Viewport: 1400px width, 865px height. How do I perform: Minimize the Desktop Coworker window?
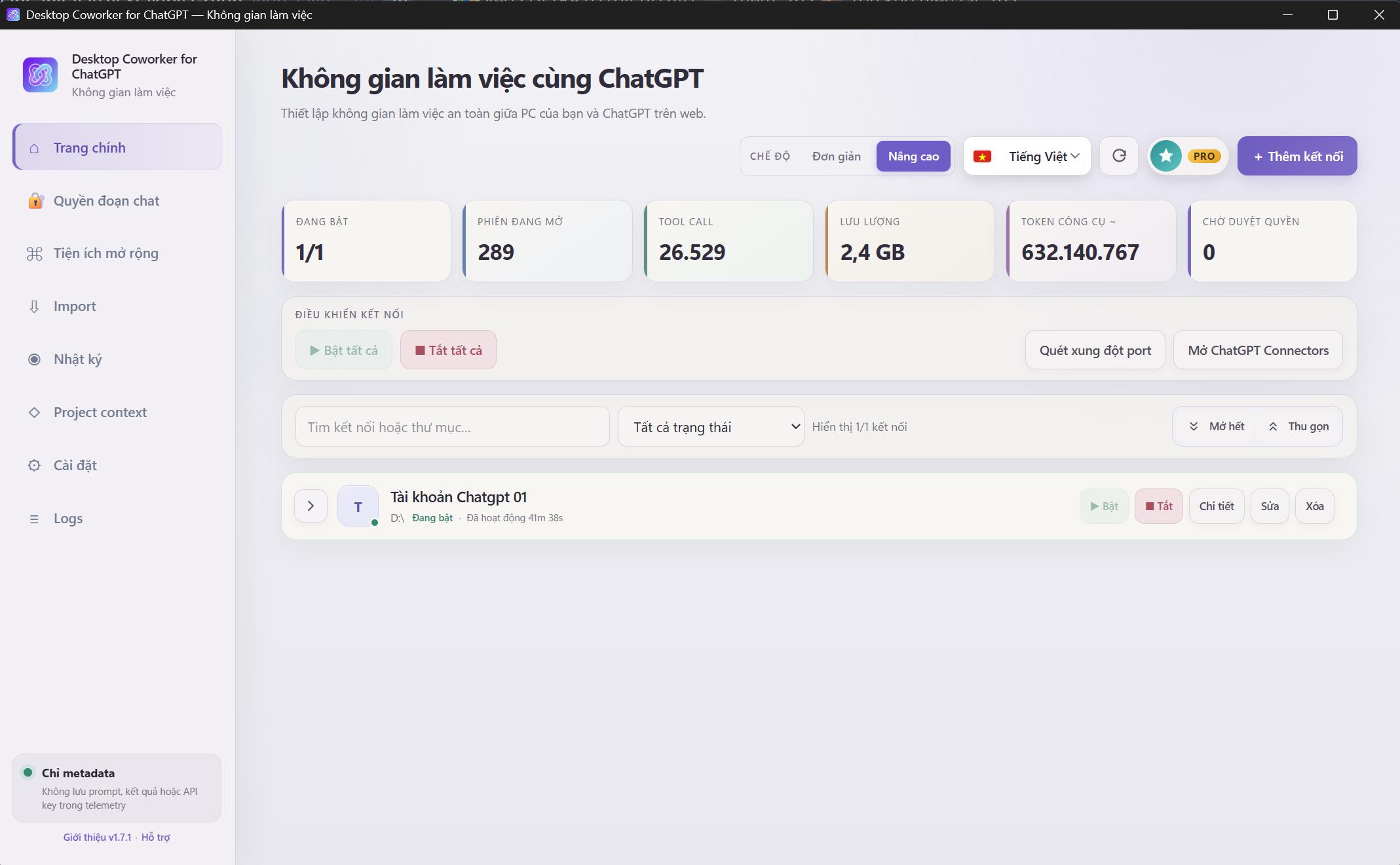(x=1287, y=14)
